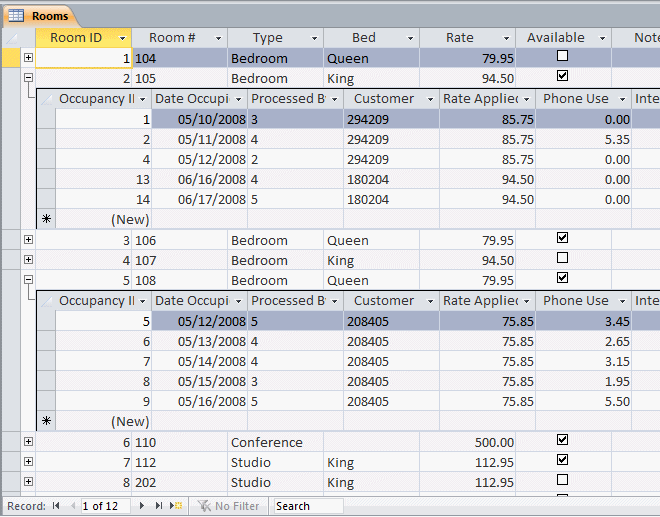Toggle Available checkbox for room 106
The width and height of the screenshot is (660, 517).
point(562,237)
